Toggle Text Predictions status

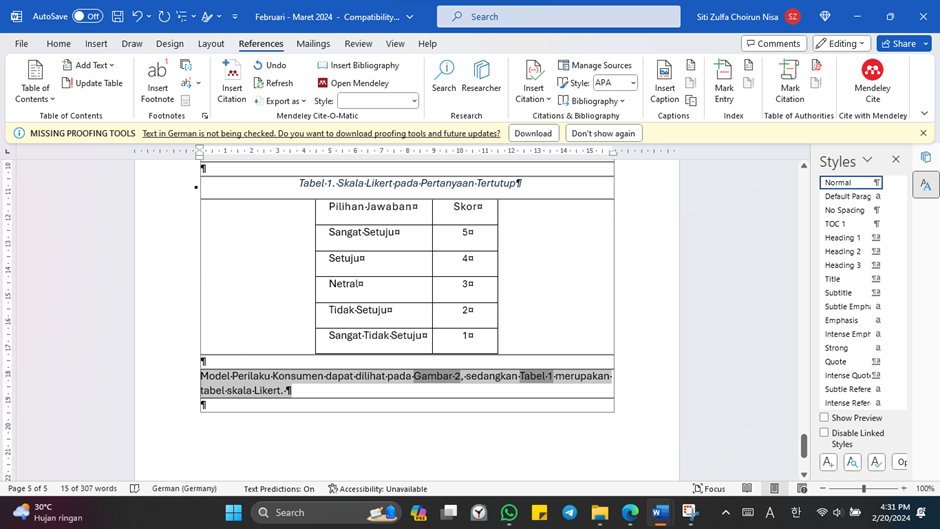279,489
